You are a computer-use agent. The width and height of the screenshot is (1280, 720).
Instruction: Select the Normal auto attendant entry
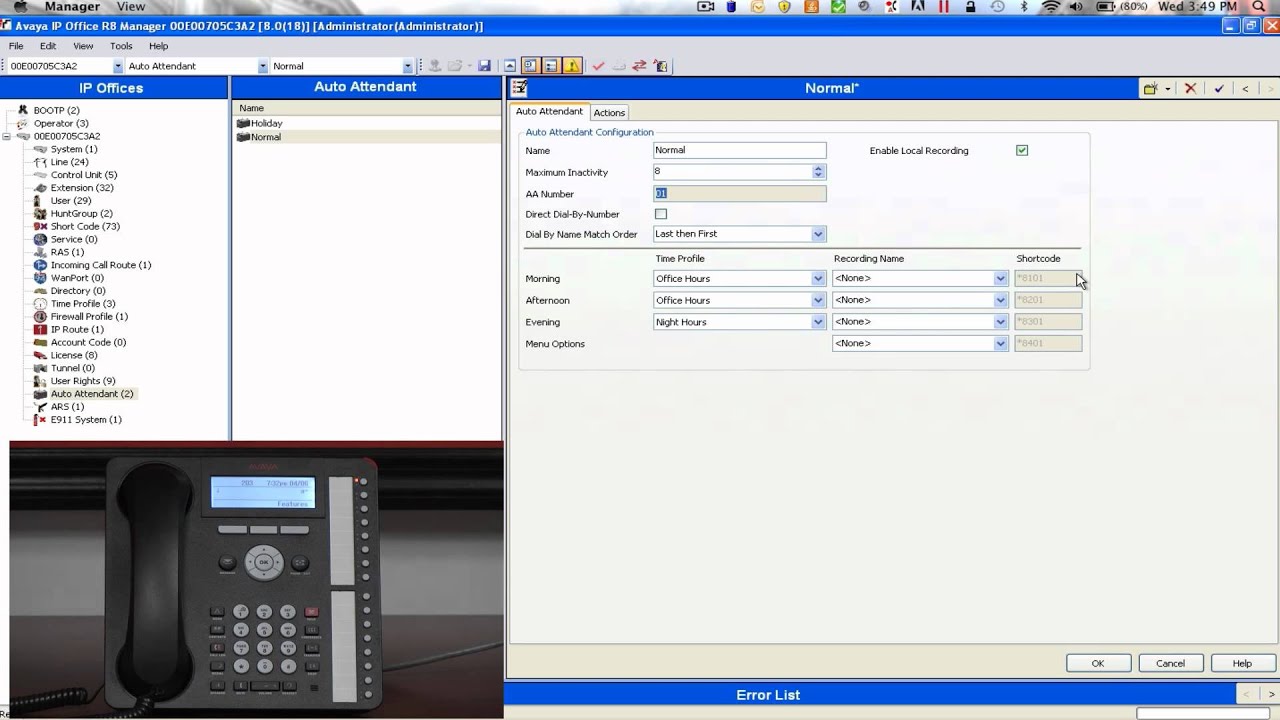[x=265, y=137]
